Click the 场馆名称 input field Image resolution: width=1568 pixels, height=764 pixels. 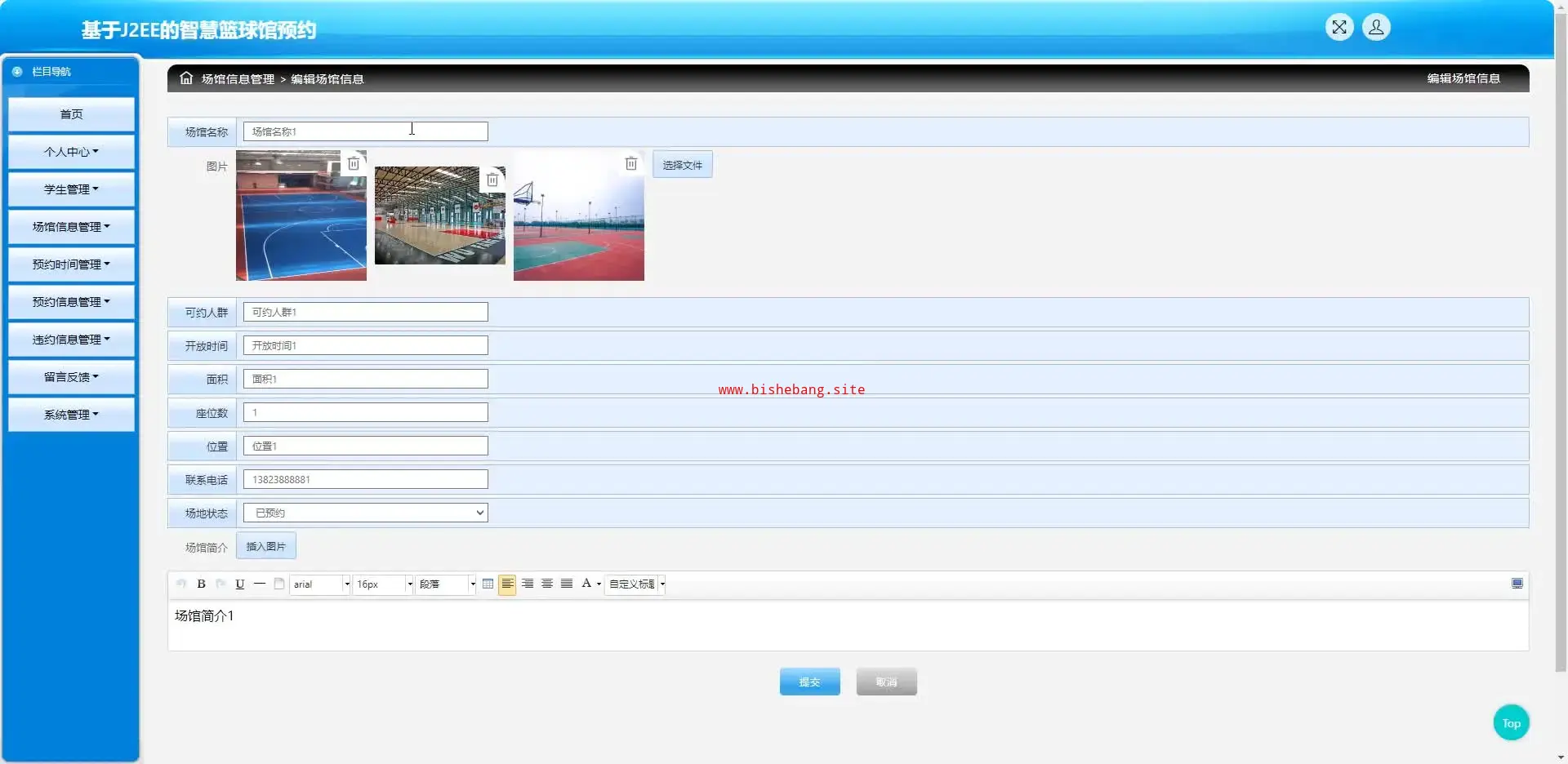pos(366,131)
